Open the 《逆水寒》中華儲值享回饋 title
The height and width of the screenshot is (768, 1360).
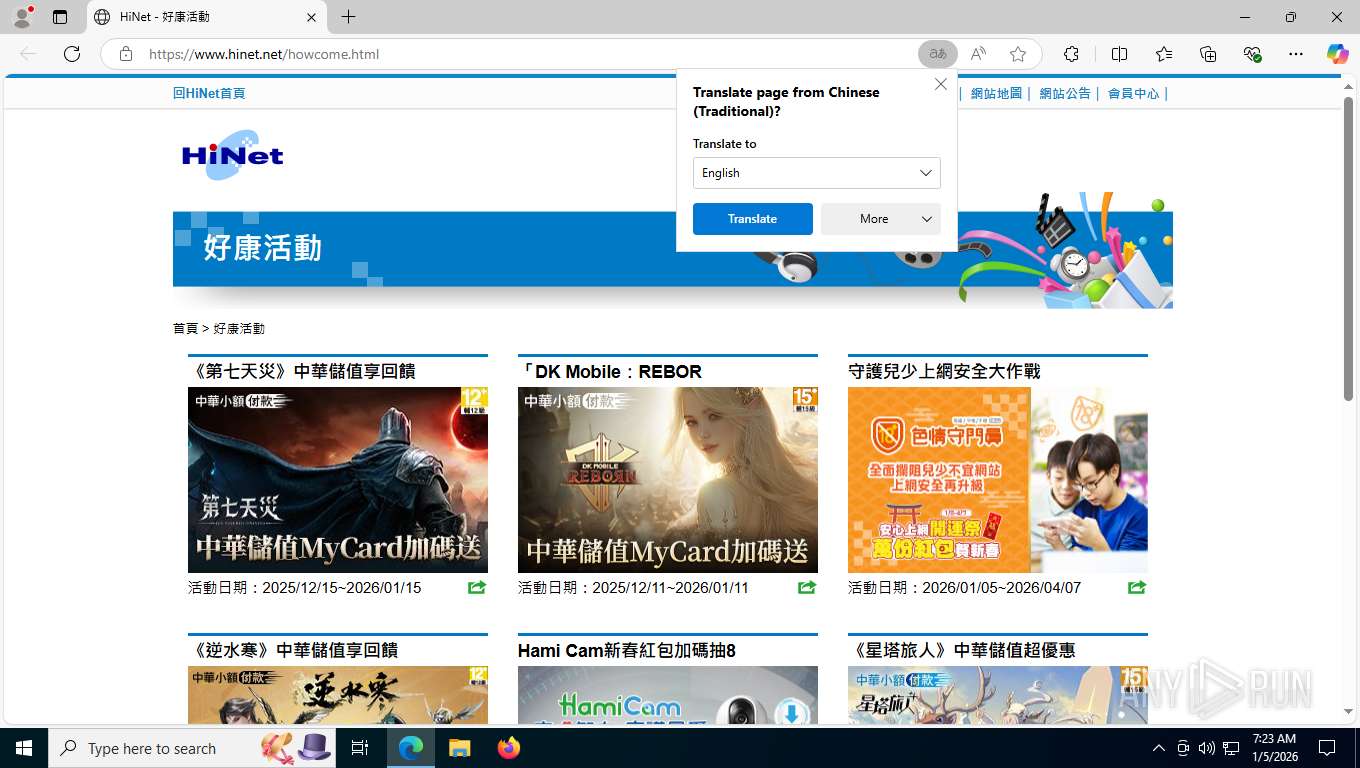point(293,650)
